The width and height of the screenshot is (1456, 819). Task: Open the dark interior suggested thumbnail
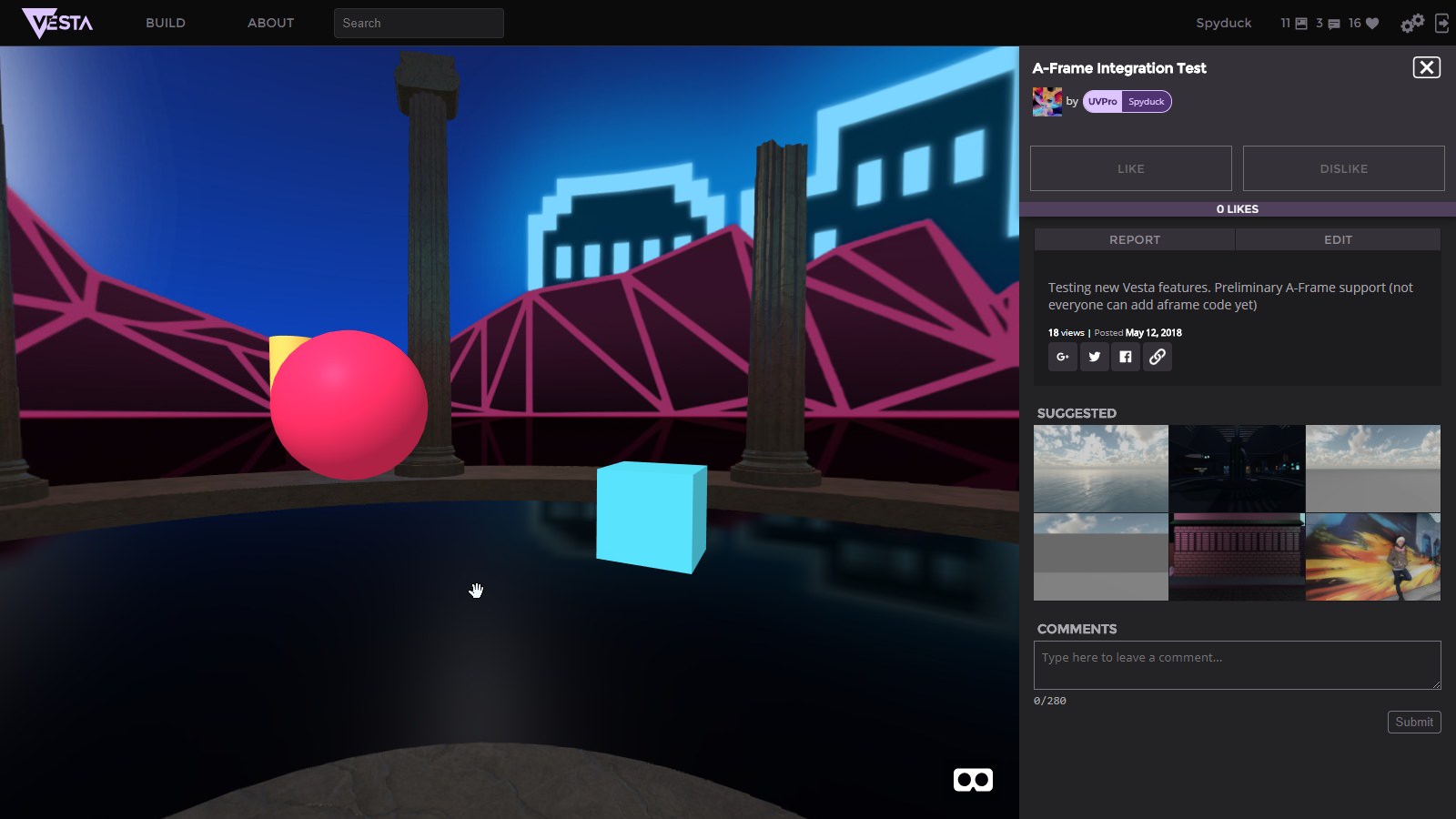pos(1237,469)
